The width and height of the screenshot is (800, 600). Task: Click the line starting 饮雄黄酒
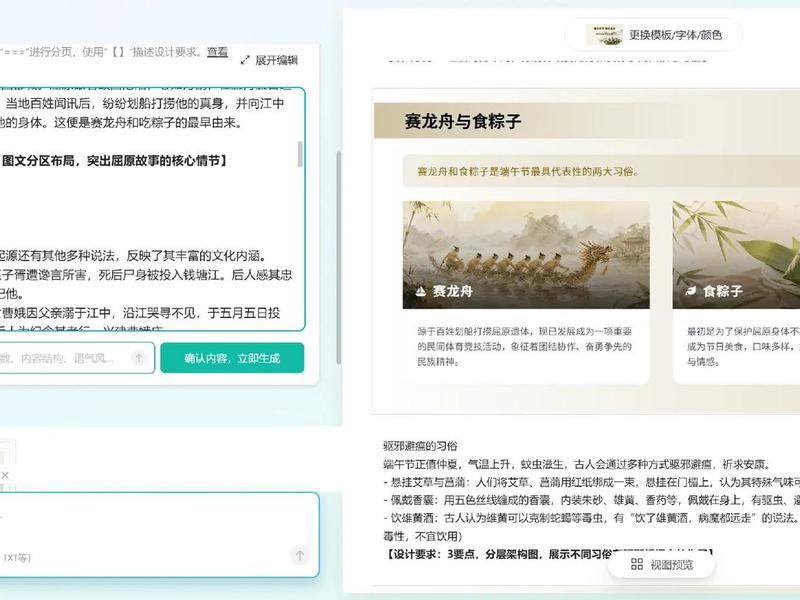click(591, 518)
